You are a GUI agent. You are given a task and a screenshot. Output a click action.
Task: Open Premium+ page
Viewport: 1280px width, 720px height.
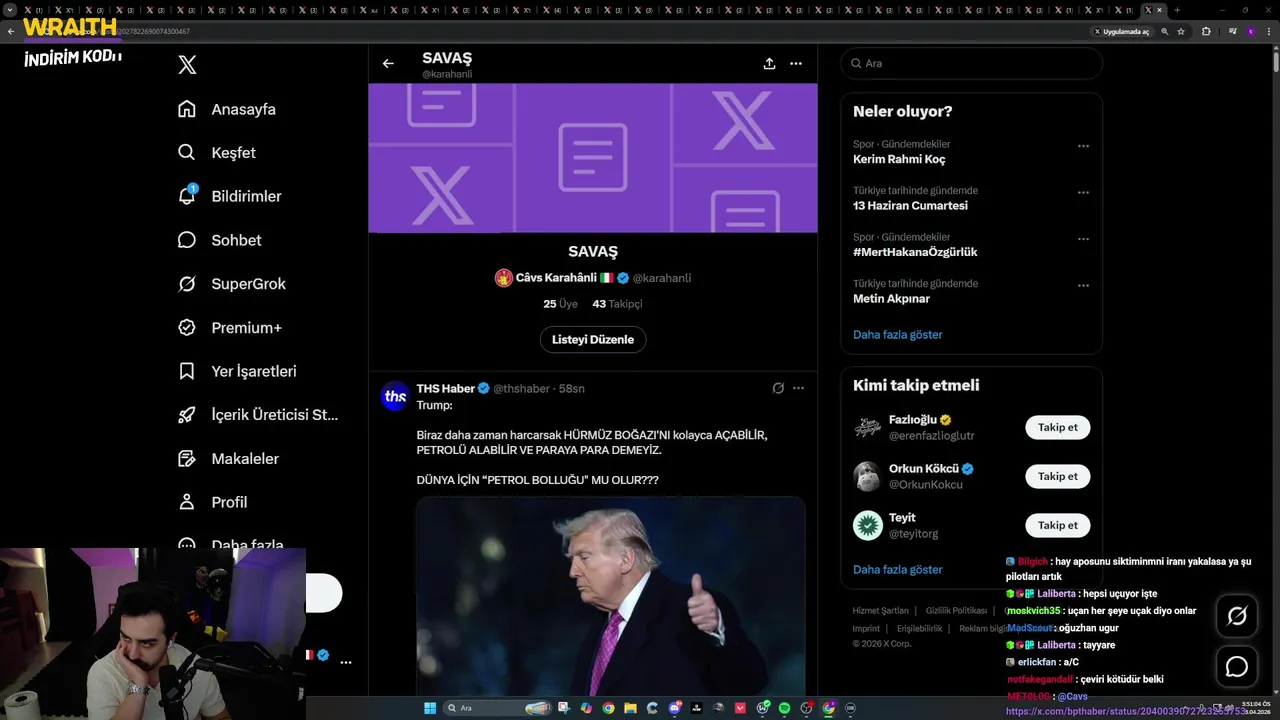230,327
